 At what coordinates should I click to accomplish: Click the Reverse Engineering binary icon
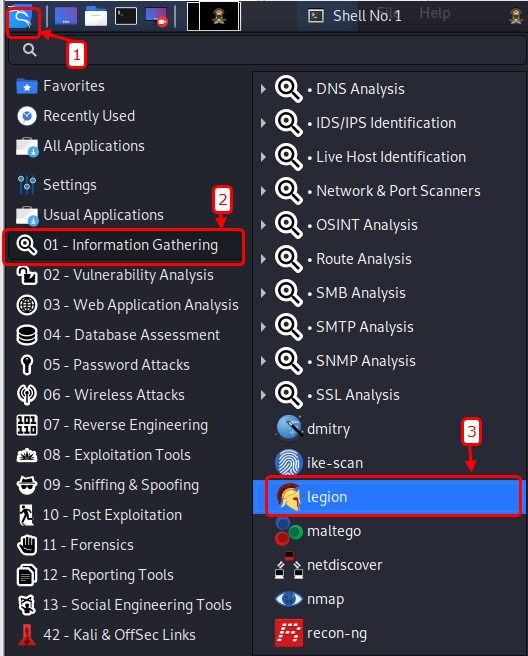tap(27, 425)
